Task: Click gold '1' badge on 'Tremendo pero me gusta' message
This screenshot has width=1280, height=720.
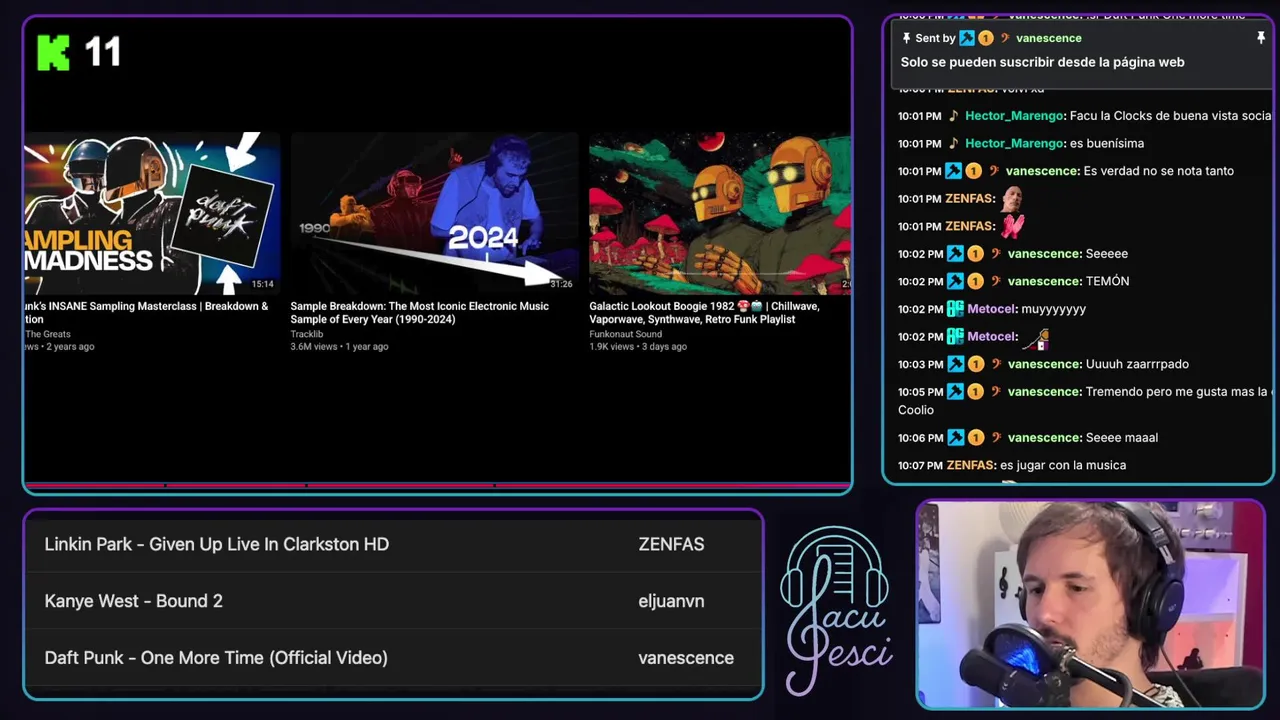Action: (x=974, y=392)
